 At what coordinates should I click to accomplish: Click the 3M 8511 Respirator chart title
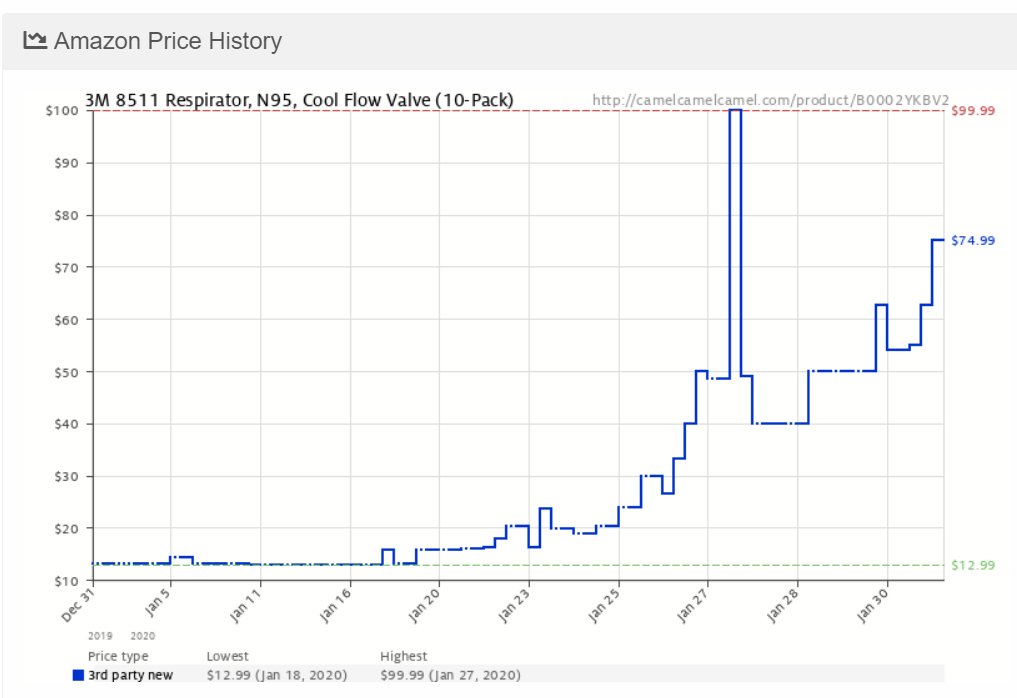[x=300, y=101]
